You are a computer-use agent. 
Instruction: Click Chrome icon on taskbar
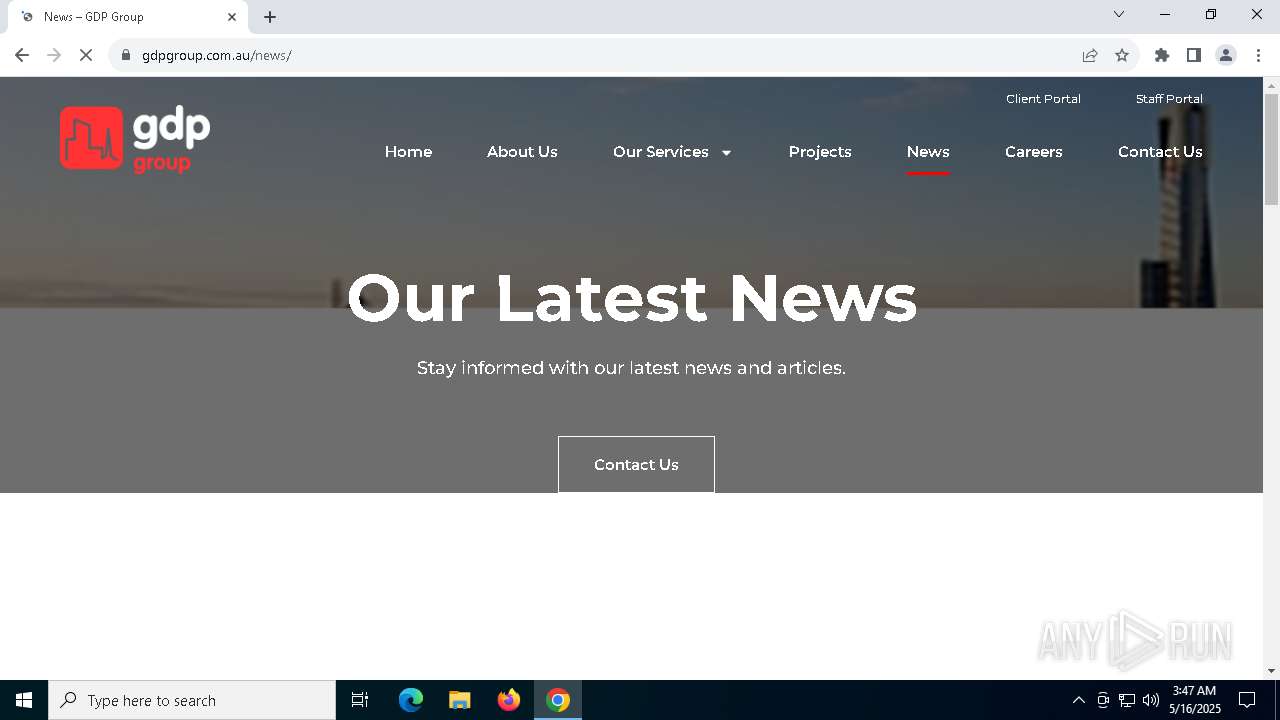click(x=558, y=700)
